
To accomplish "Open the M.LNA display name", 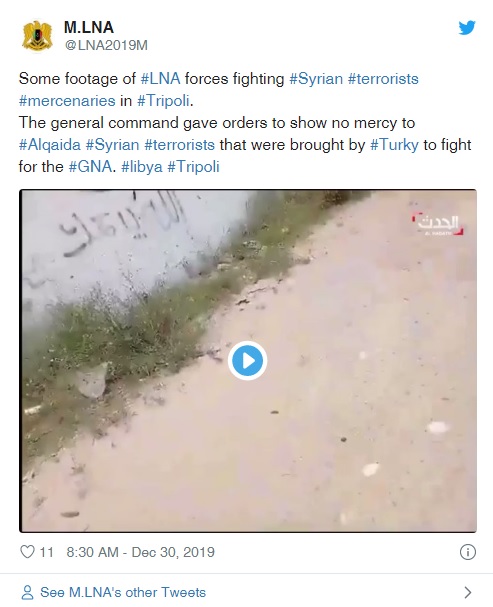I will [x=89, y=27].
